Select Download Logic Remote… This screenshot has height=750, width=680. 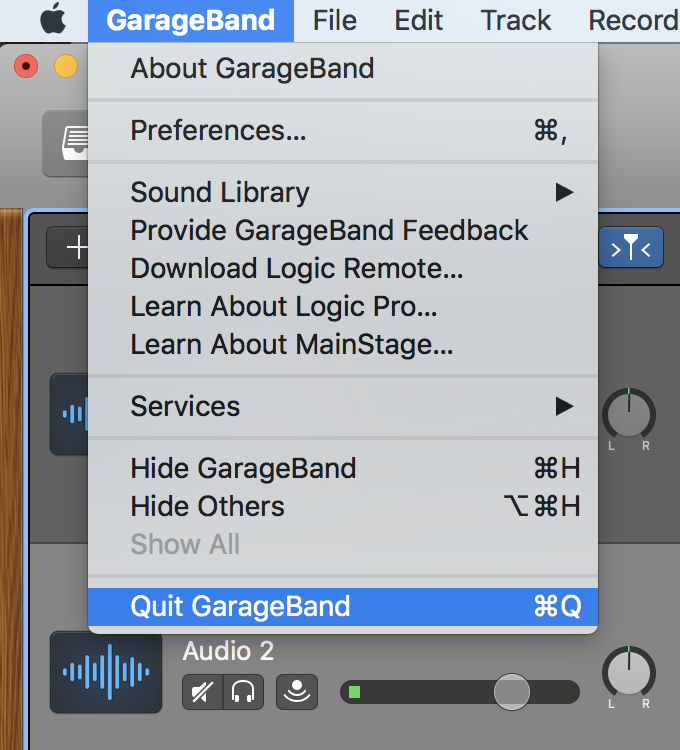pos(343,268)
